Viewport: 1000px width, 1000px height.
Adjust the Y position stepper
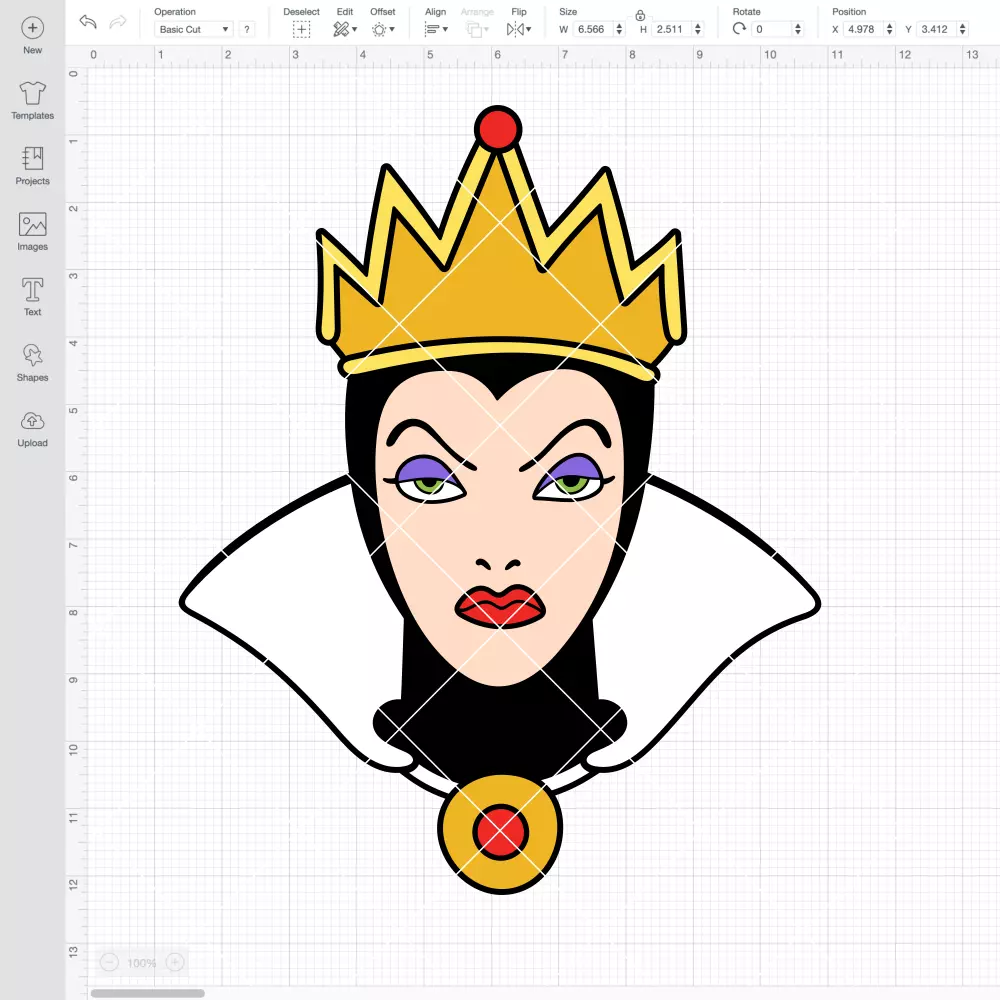coord(963,29)
